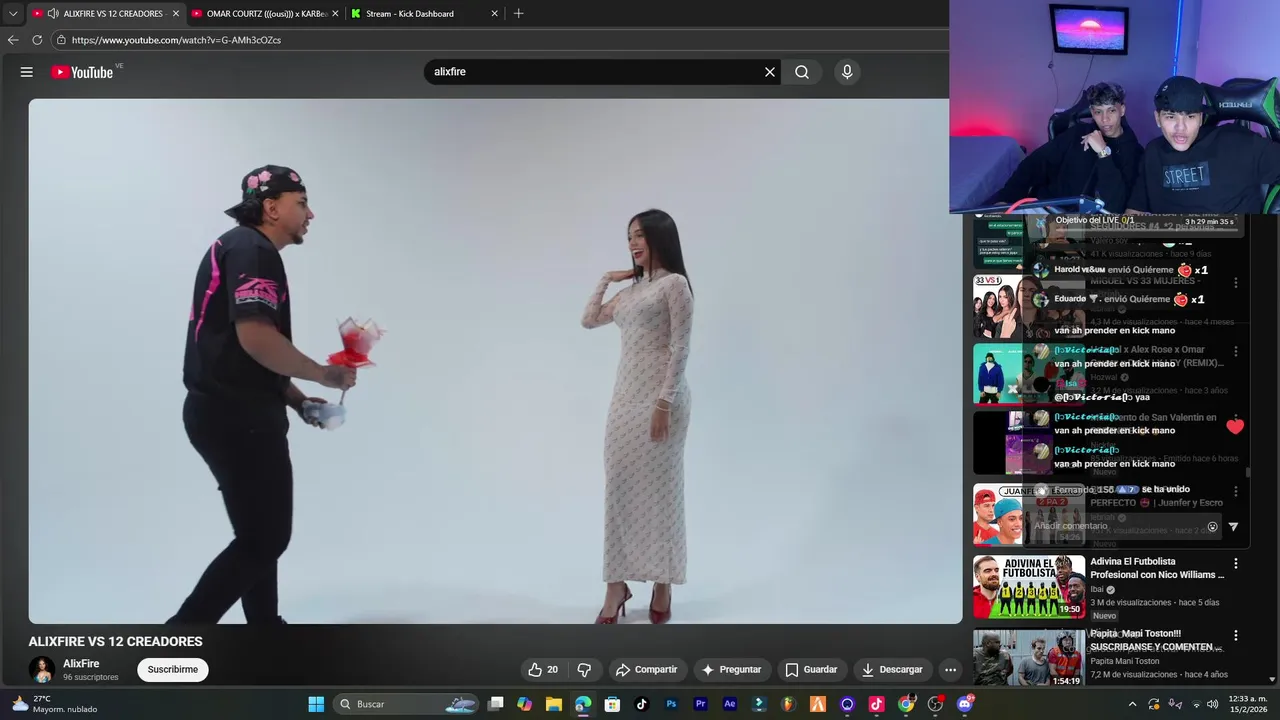Viewport: 1280px width, 720px height.
Task: Open Microsoft Store from the taskbar
Action: pyautogui.click(x=612, y=704)
